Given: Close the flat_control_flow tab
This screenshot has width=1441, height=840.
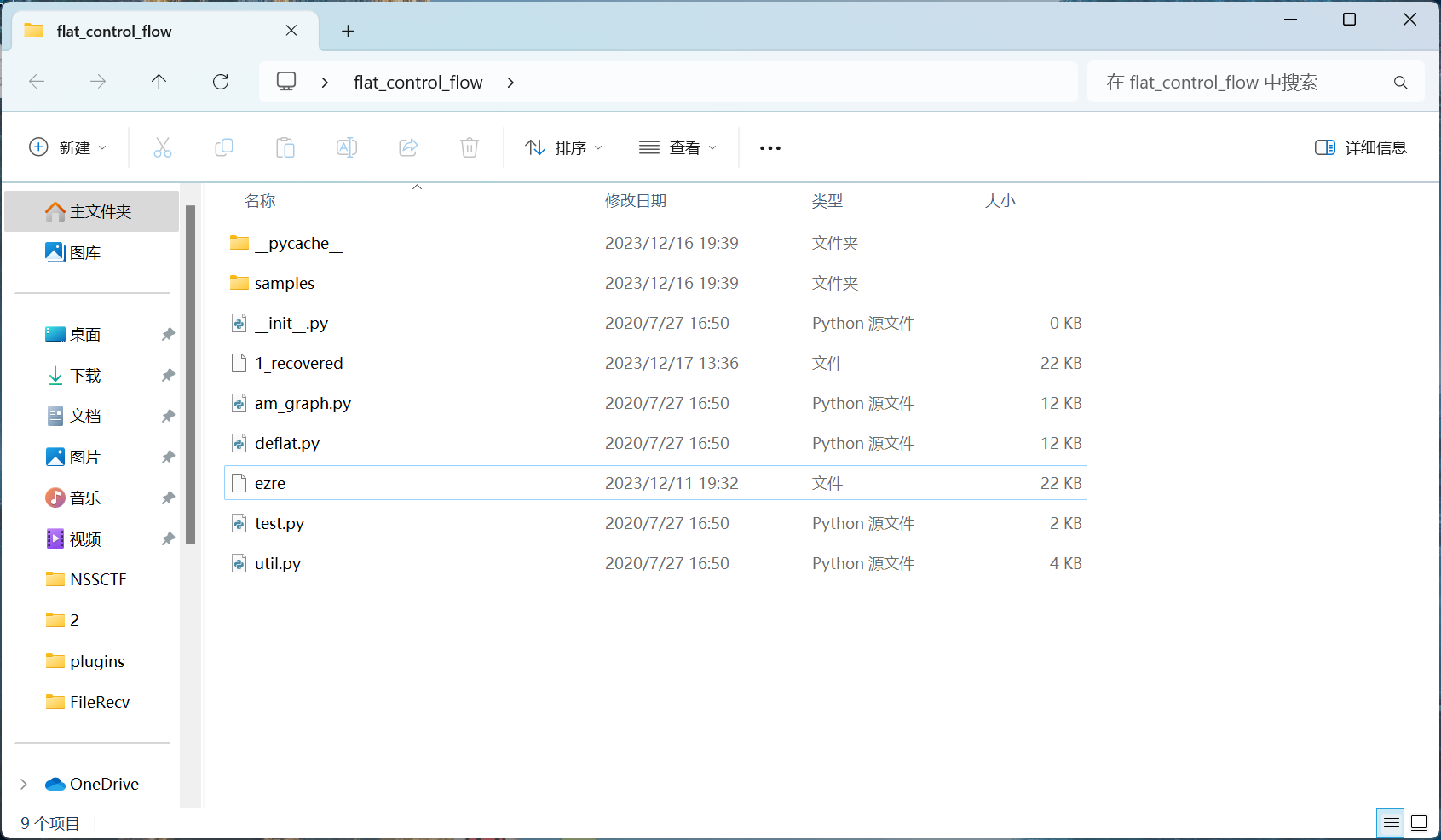Looking at the screenshot, I should tap(291, 31).
